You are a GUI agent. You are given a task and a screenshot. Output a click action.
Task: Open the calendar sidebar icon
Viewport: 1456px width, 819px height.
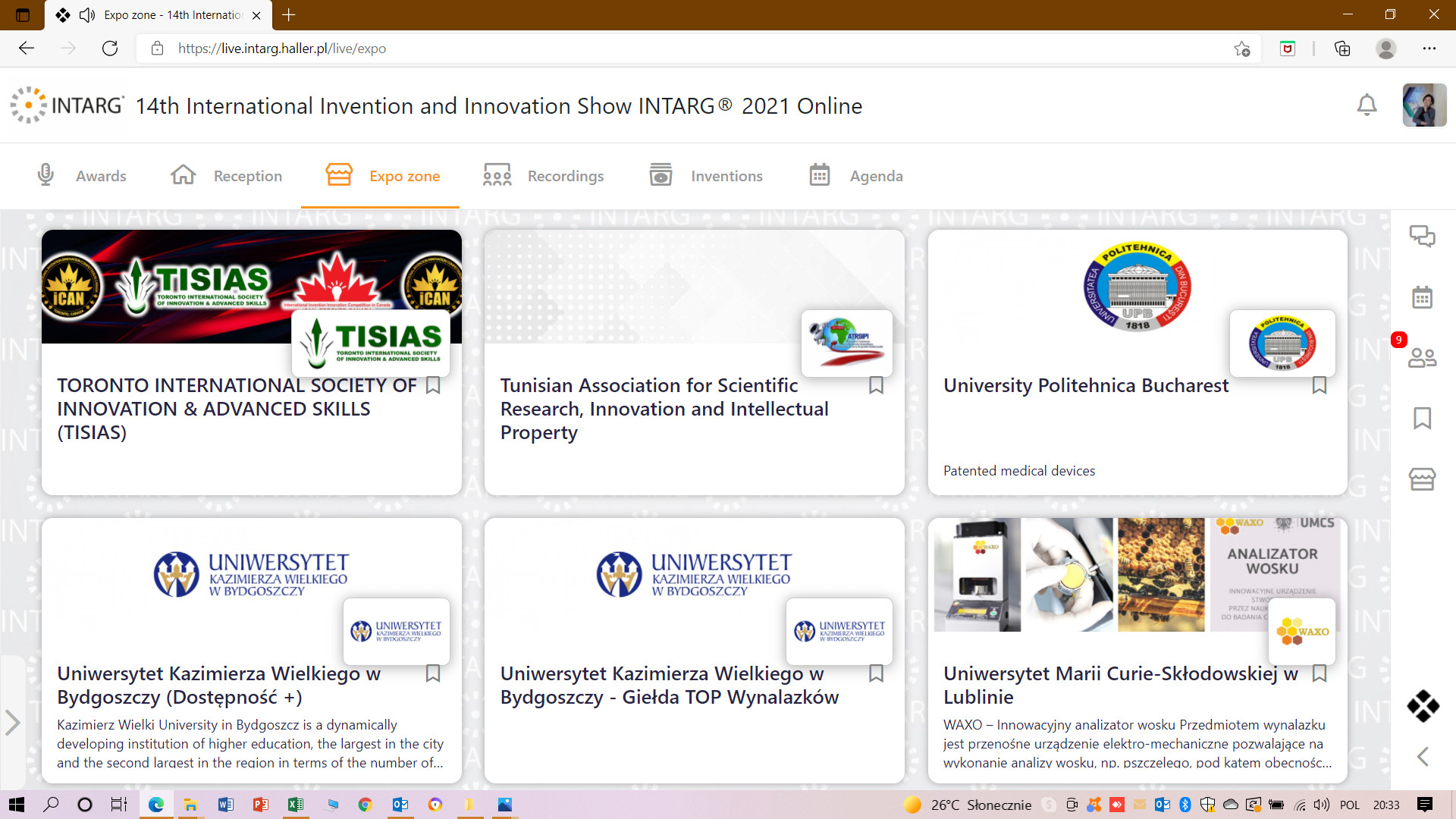pyautogui.click(x=1422, y=297)
